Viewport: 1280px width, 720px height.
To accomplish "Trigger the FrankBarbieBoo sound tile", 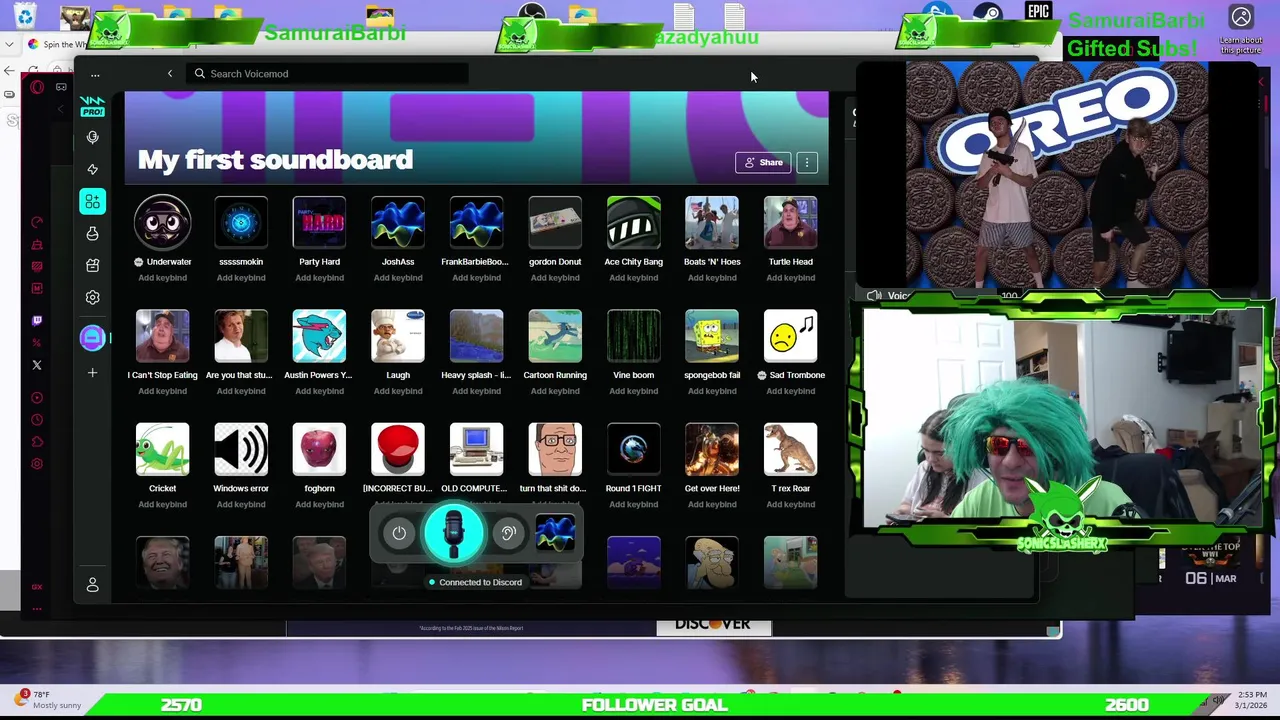I will (x=476, y=222).
